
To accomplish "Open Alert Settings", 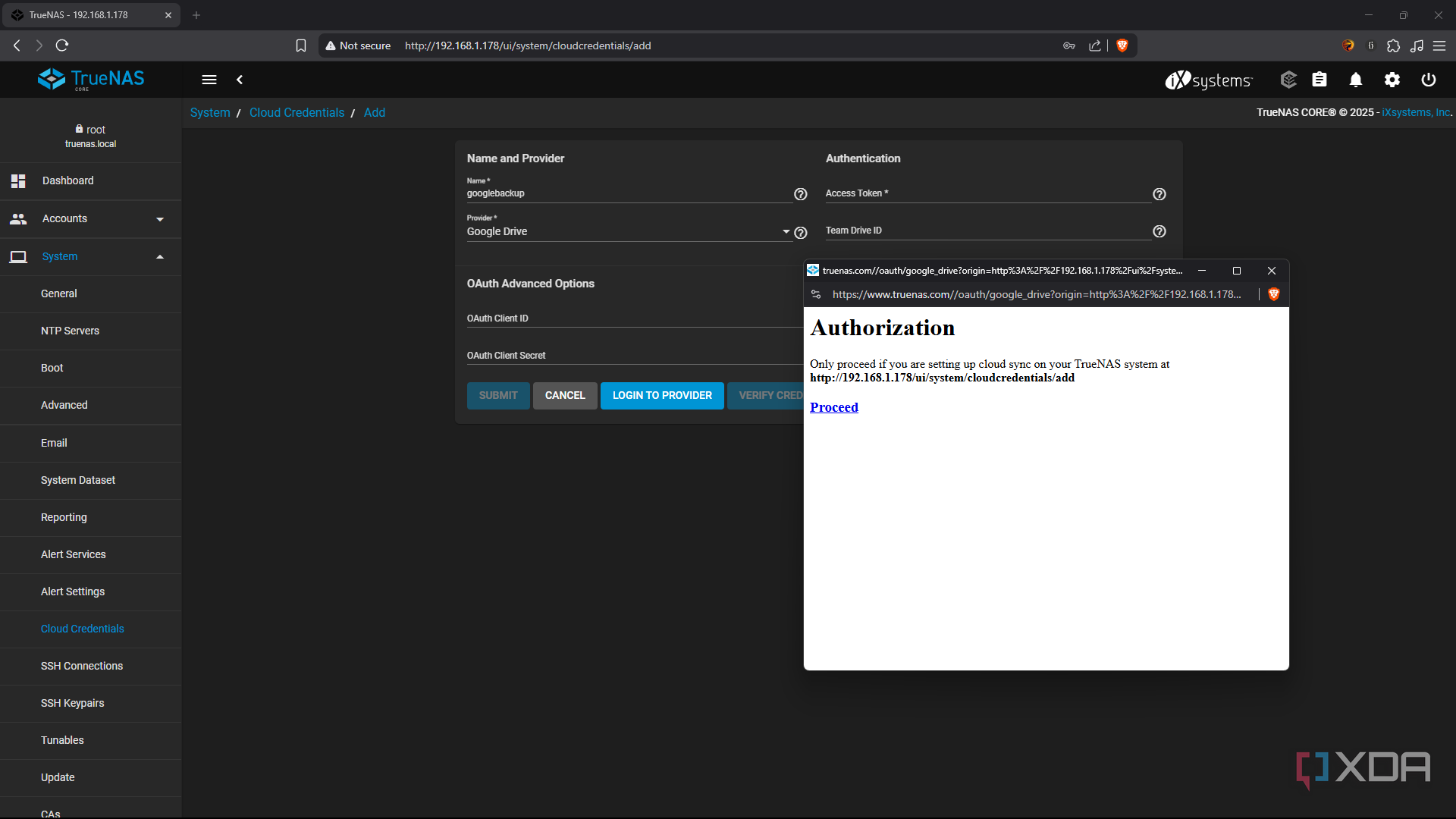I will pyautogui.click(x=91, y=591).
